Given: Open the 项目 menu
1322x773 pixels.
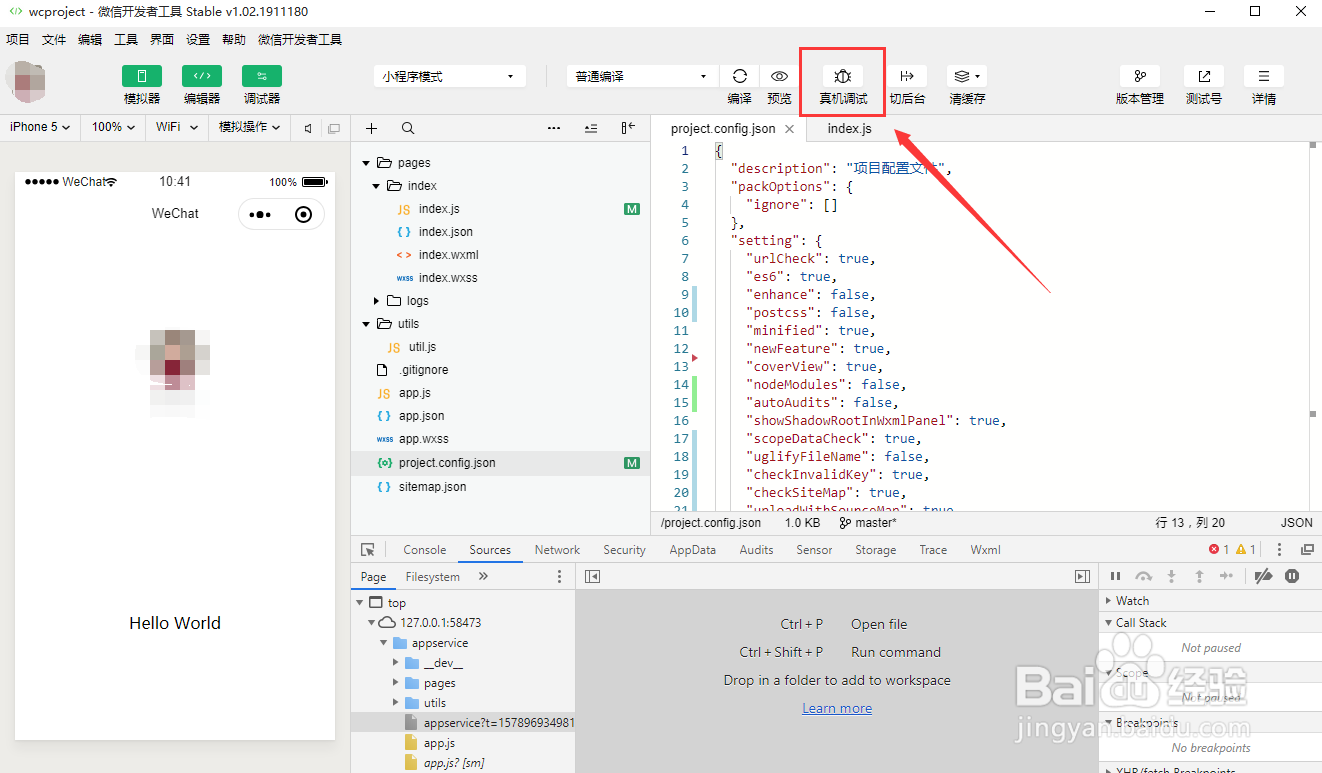Looking at the screenshot, I should coord(18,40).
